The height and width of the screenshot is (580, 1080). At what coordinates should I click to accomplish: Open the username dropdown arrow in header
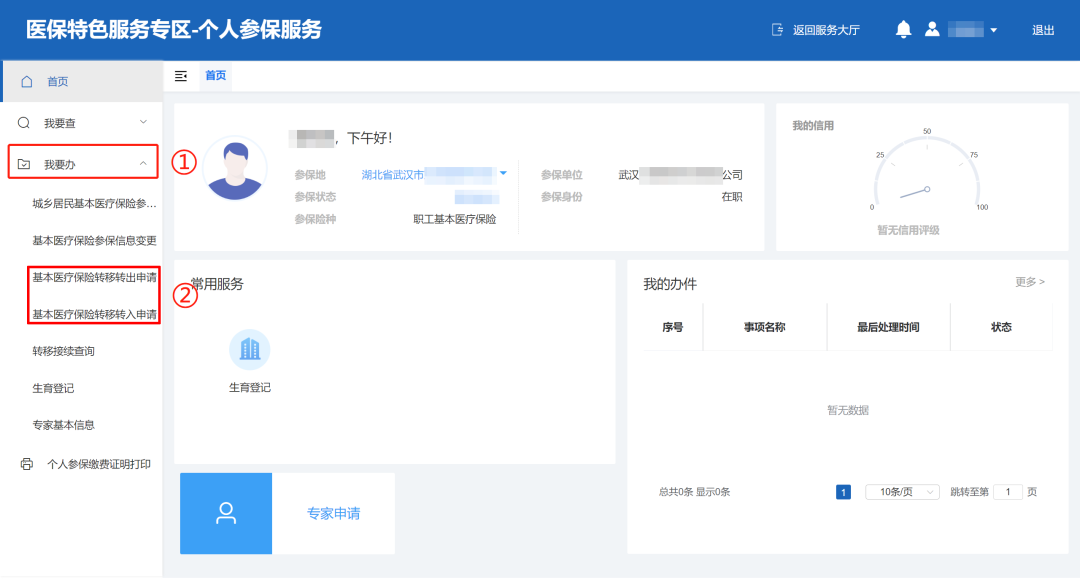993,31
